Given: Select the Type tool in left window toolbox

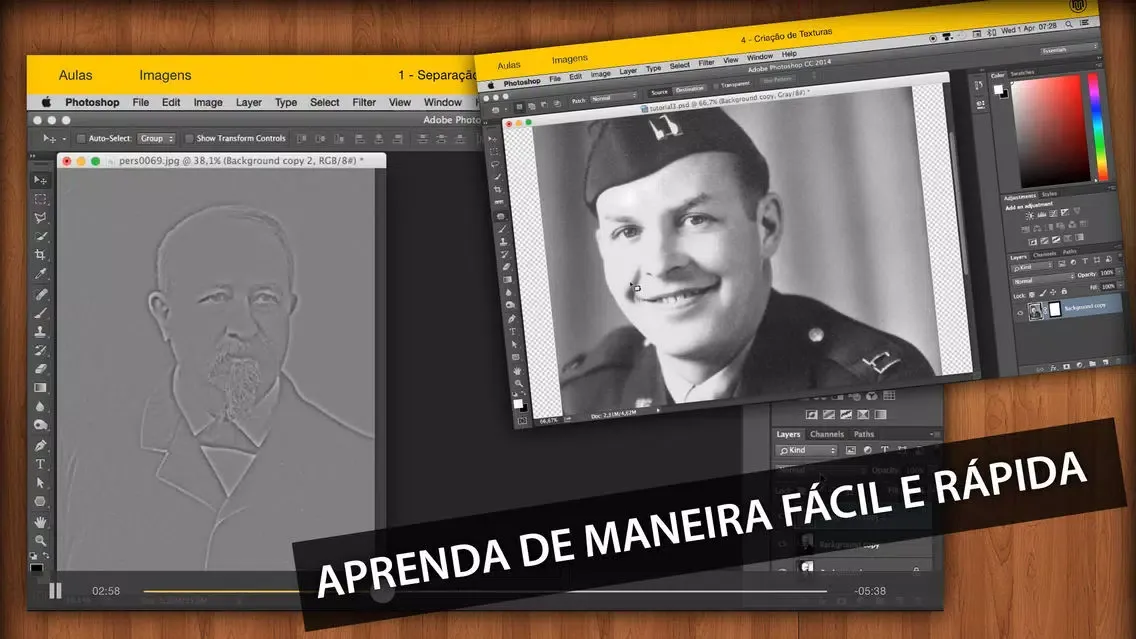Looking at the screenshot, I should tap(41, 464).
